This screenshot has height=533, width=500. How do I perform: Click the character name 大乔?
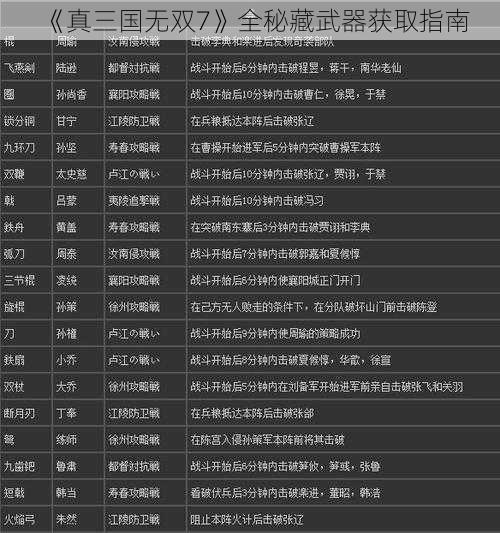66,386
